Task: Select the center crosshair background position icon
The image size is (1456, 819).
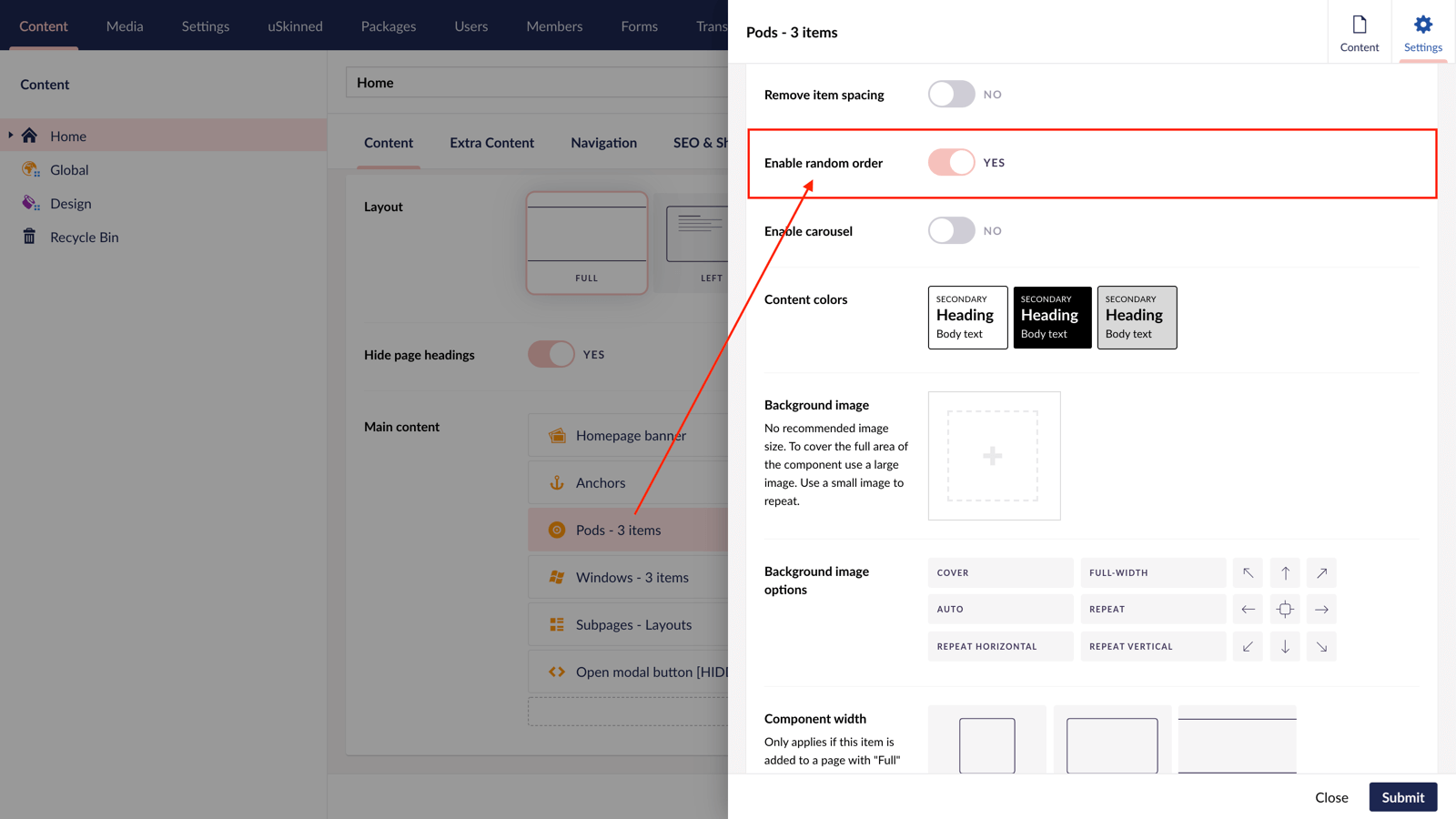Action: (x=1284, y=609)
